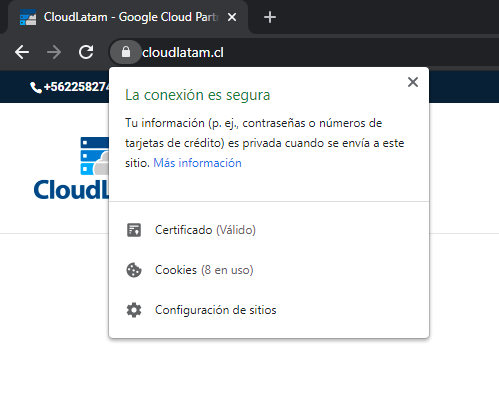Click La conexión es segura heading
Image resolution: width=499 pixels, height=395 pixels.
pyautogui.click(x=197, y=95)
